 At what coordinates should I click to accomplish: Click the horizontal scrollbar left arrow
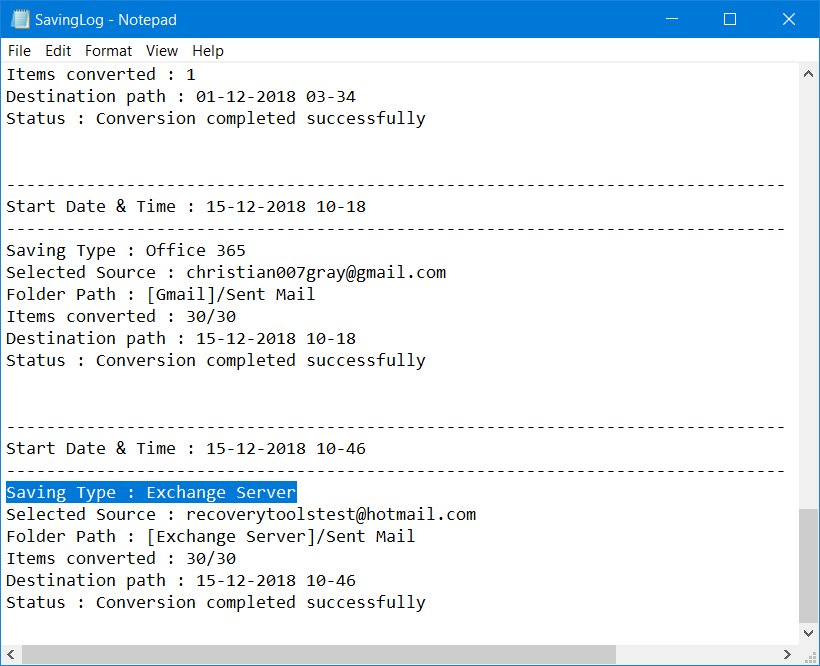(x=10, y=654)
